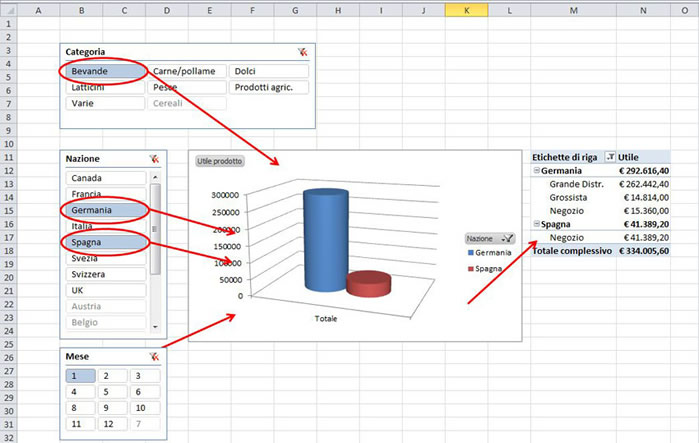Collapse the Germania group in pivot table
Viewport: 699px width, 443px height.
(537, 171)
